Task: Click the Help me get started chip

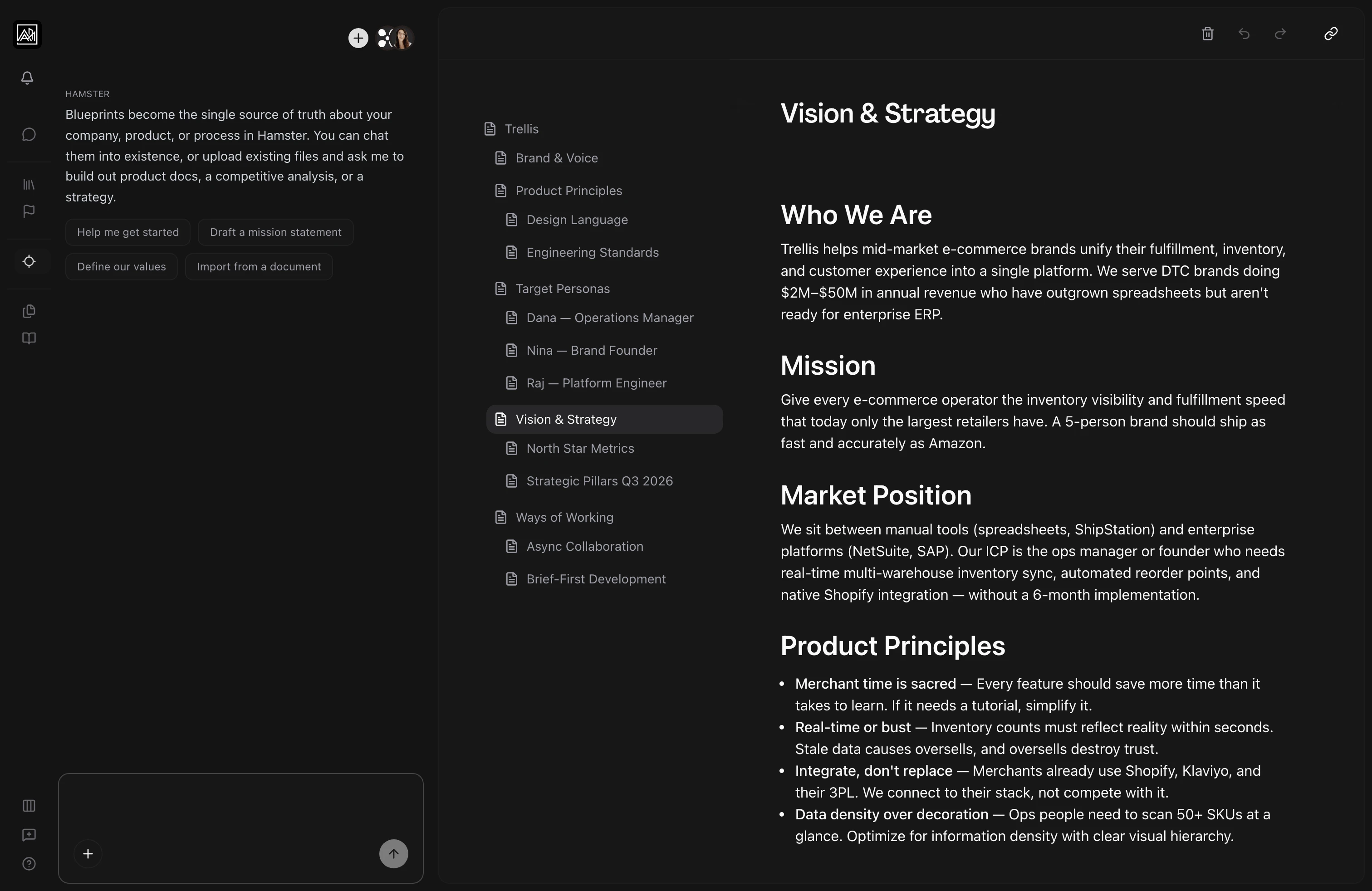Action: [x=128, y=232]
